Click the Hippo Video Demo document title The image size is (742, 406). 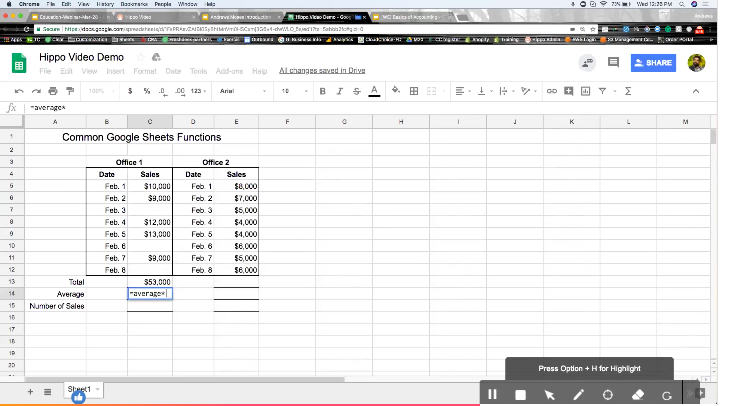[x=81, y=57]
